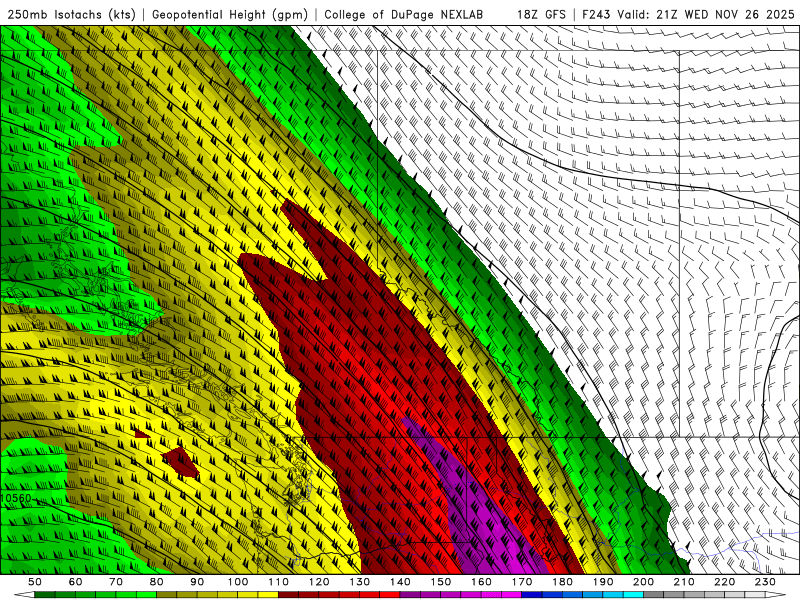Click the '230' value on the color scale
Image resolution: width=800 pixels, height=600 pixels.
(765, 582)
